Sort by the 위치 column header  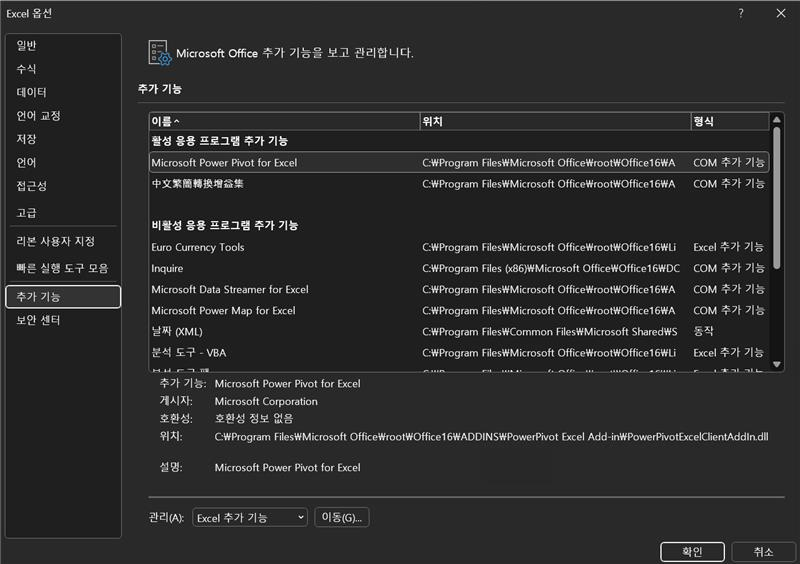coord(555,121)
